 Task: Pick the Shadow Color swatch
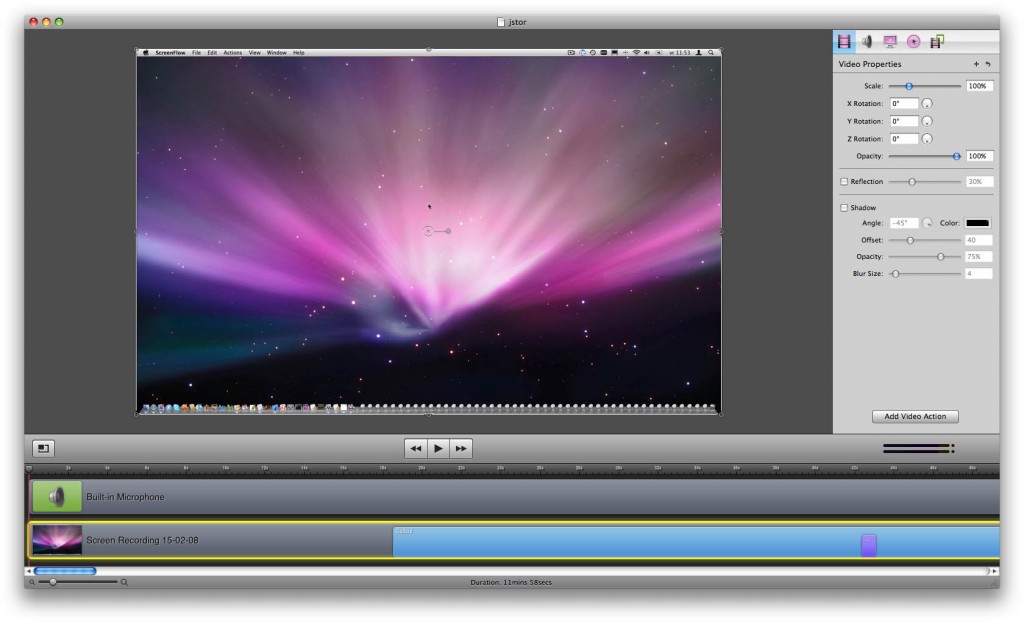click(977, 220)
